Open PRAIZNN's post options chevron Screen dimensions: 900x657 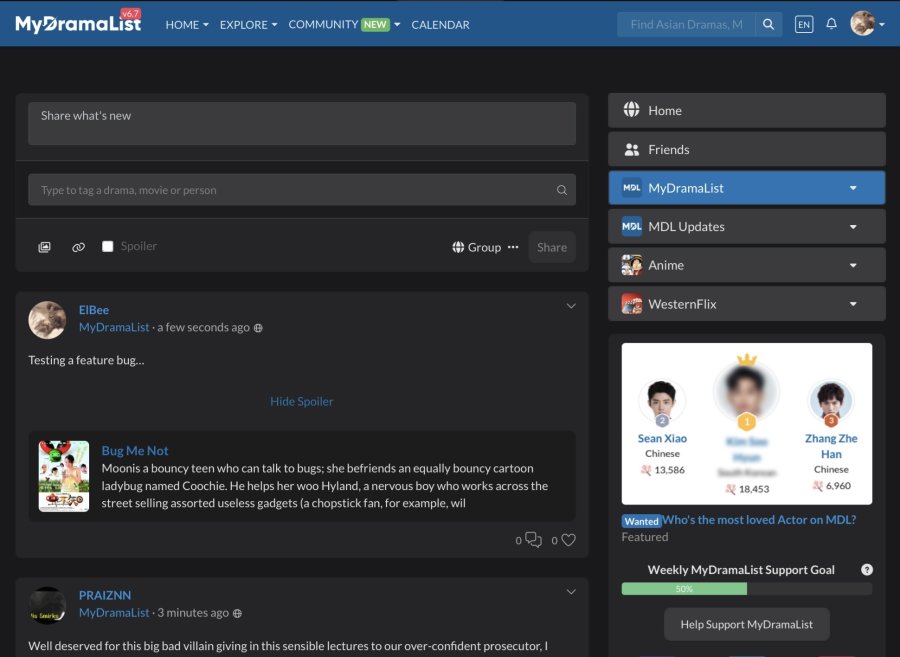tap(571, 592)
